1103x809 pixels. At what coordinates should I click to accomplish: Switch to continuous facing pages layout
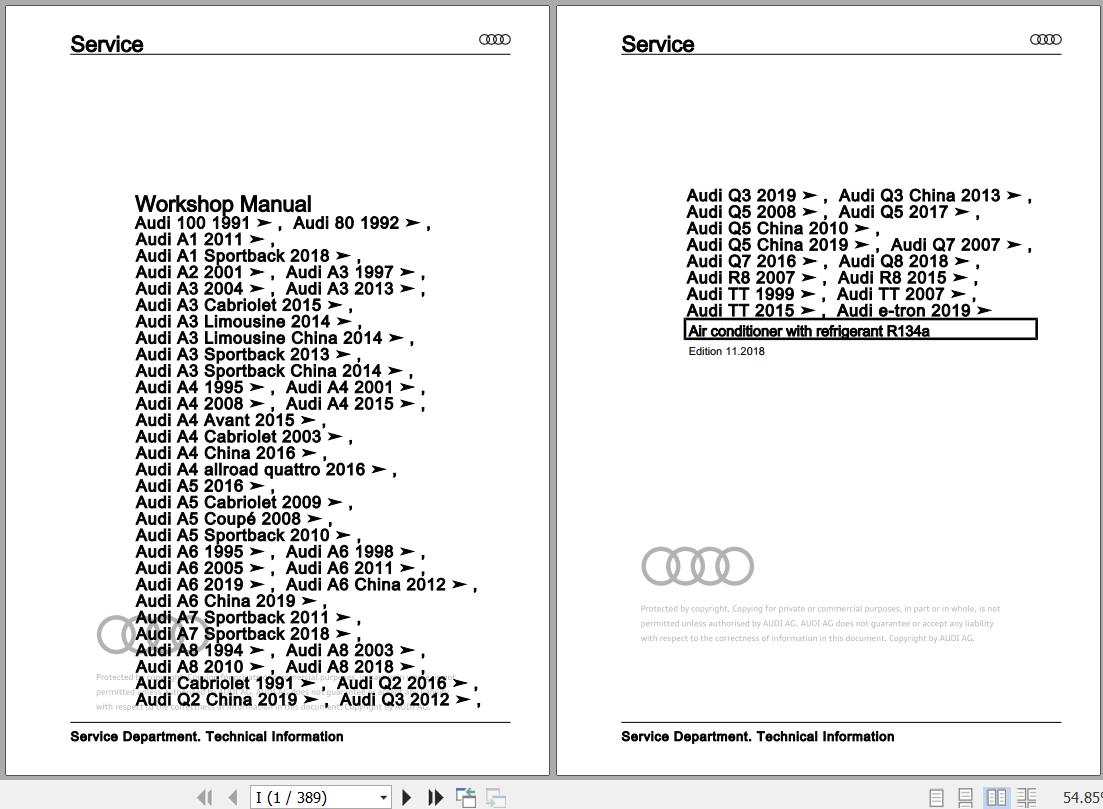(x=1026, y=797)
